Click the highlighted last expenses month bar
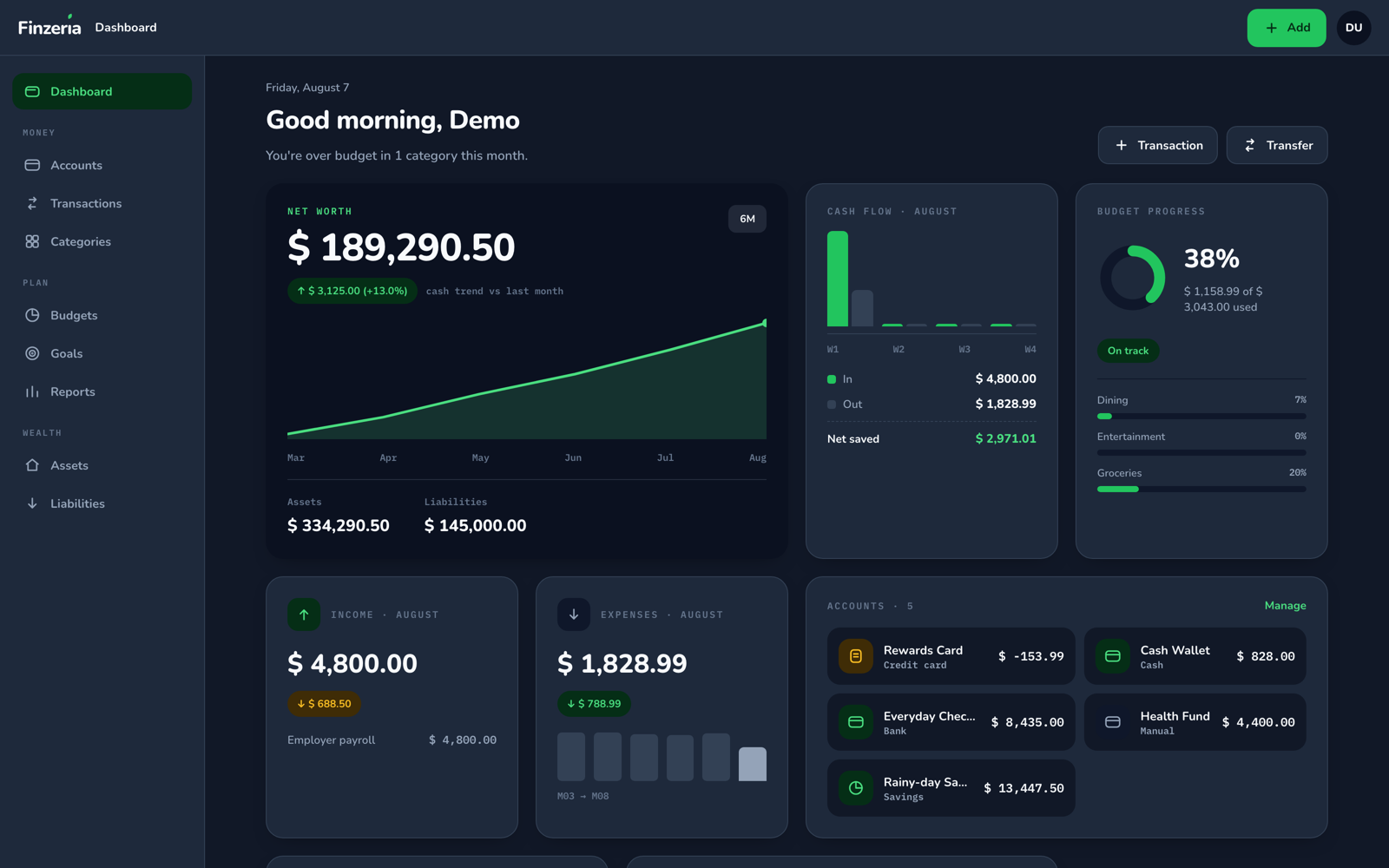Image resolution: width=1389 pixels, height=868 pixels. pyautogui.click(x=753, y=764)
